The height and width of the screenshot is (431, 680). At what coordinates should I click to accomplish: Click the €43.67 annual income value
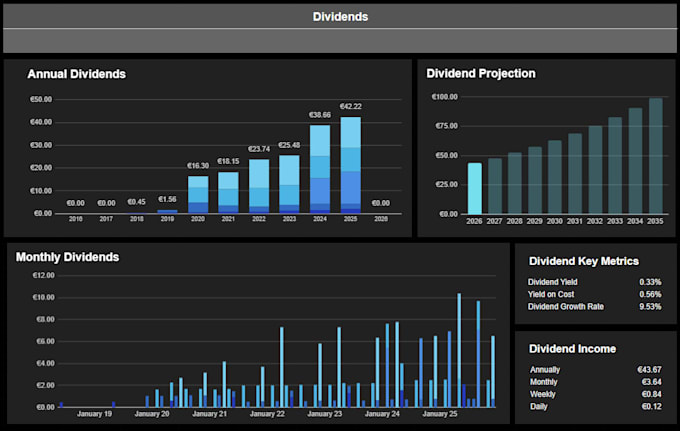(x=649, y=370)
